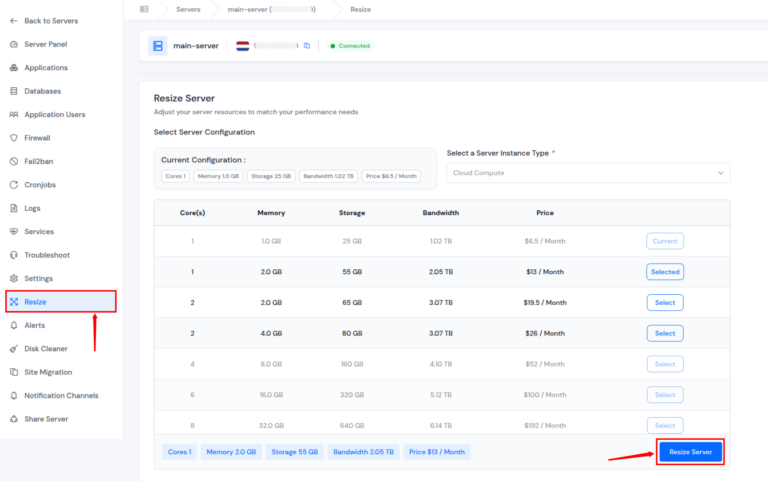Open the Cronjobs section

[x=40, y=185]
